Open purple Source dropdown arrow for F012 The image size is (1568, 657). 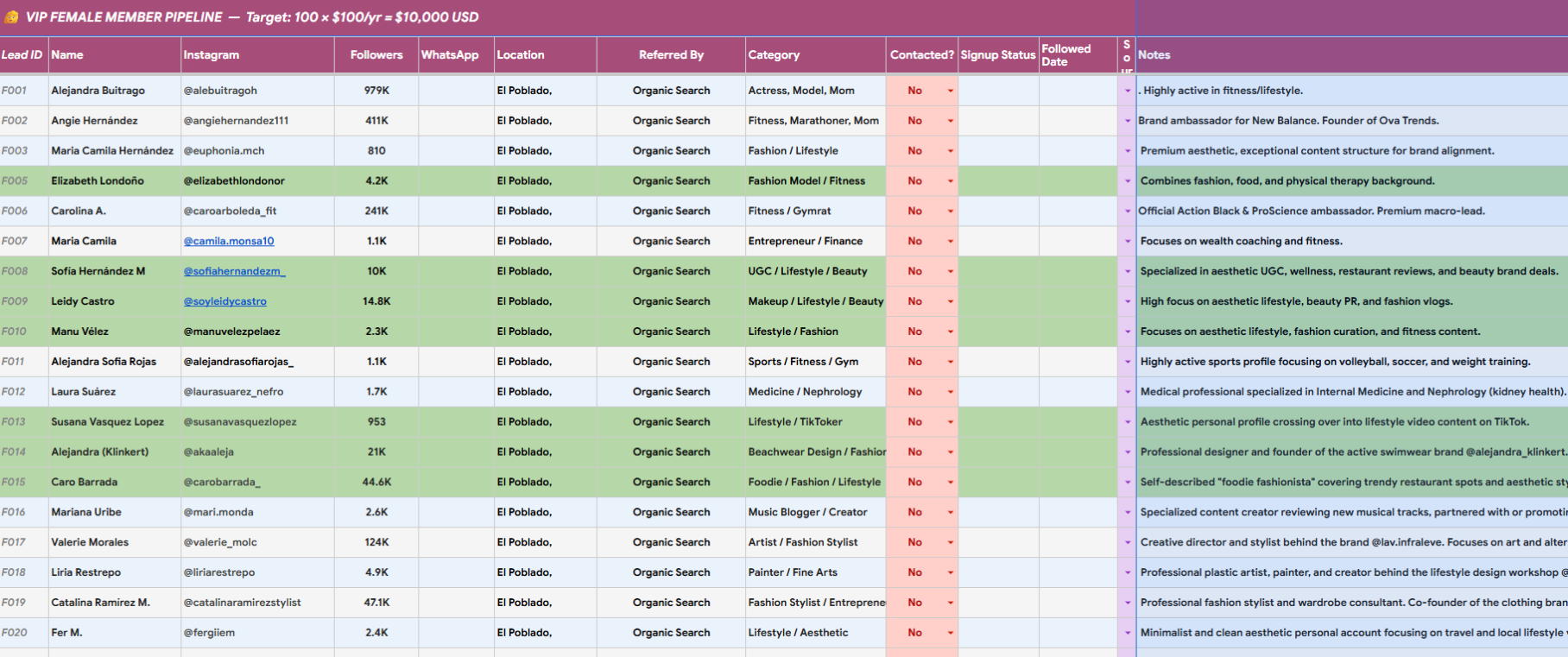(x=1128, y=392)
